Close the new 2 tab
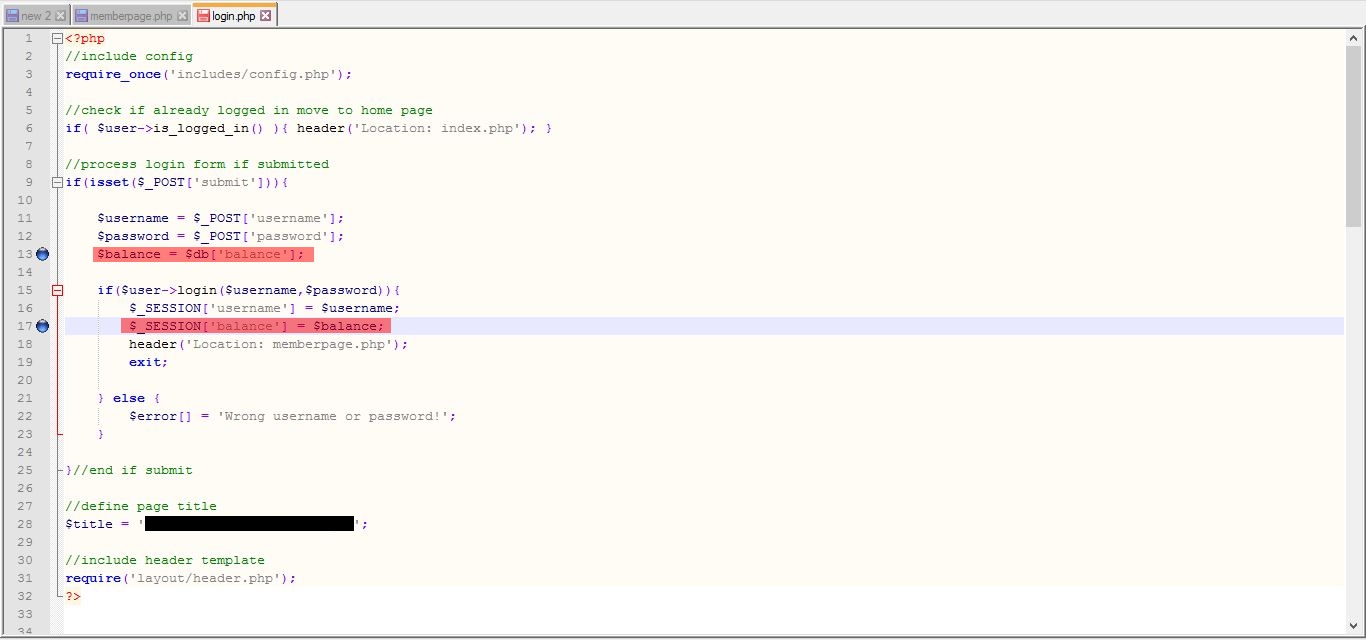The width and height of the screenshot is (1366, 640). 61,16
